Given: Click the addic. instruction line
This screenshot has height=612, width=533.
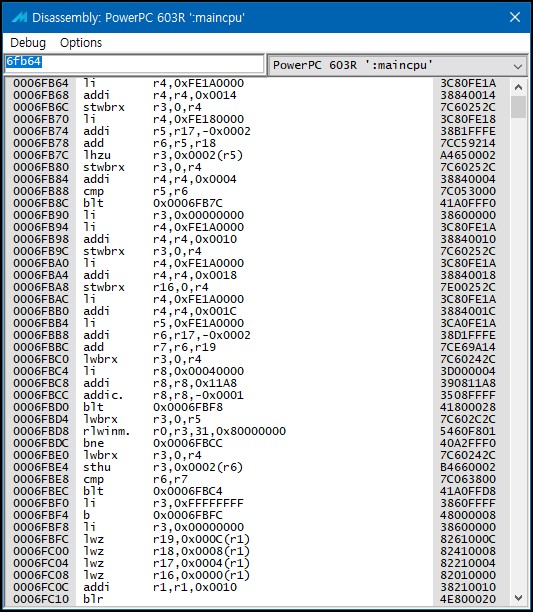Looking at the screenshot, I should pyautogui.click(x=258, y=395).
